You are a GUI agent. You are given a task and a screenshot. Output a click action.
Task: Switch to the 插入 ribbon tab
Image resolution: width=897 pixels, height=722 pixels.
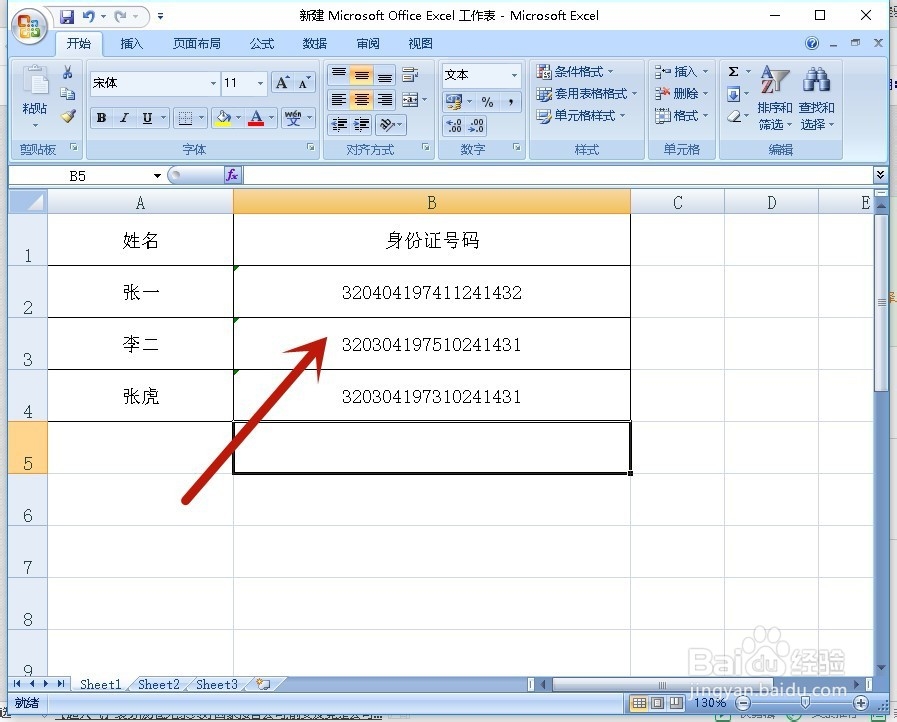coord(134,43)
